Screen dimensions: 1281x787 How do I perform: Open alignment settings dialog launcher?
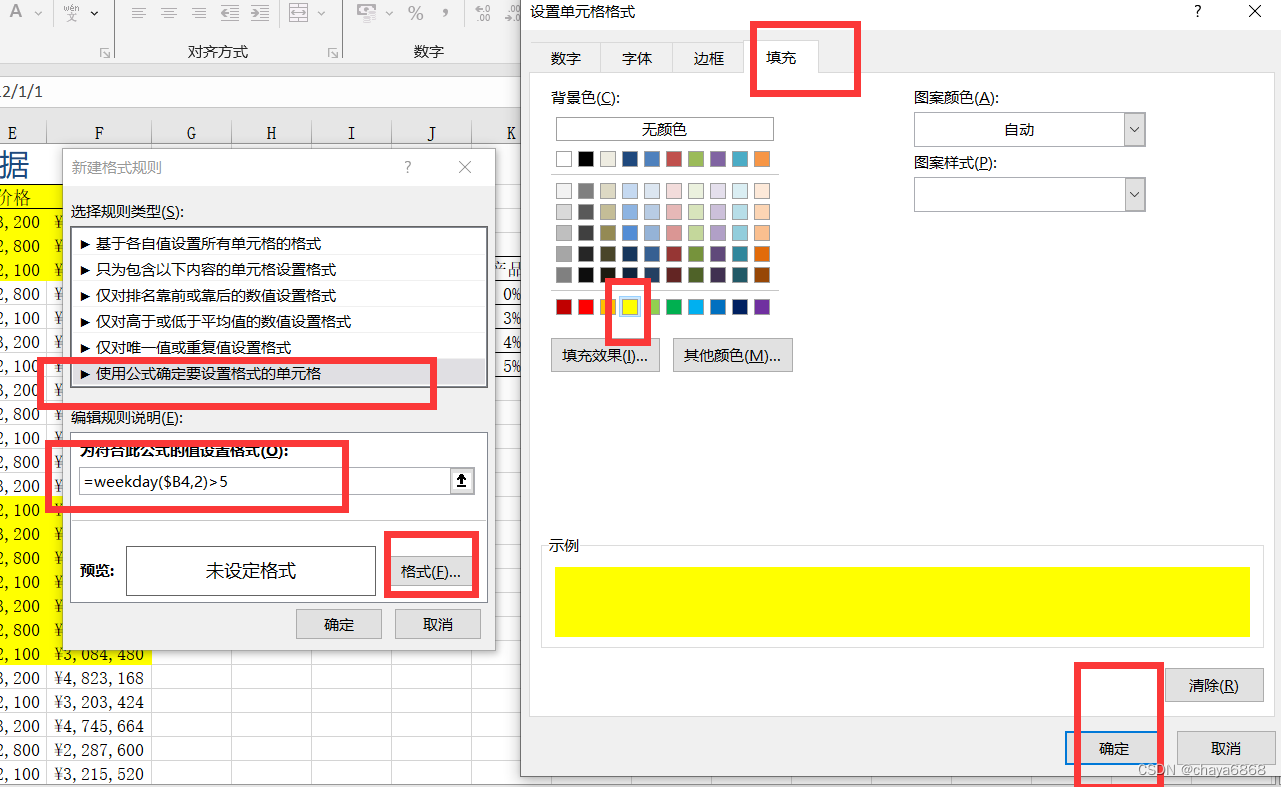tap(104, 52)
